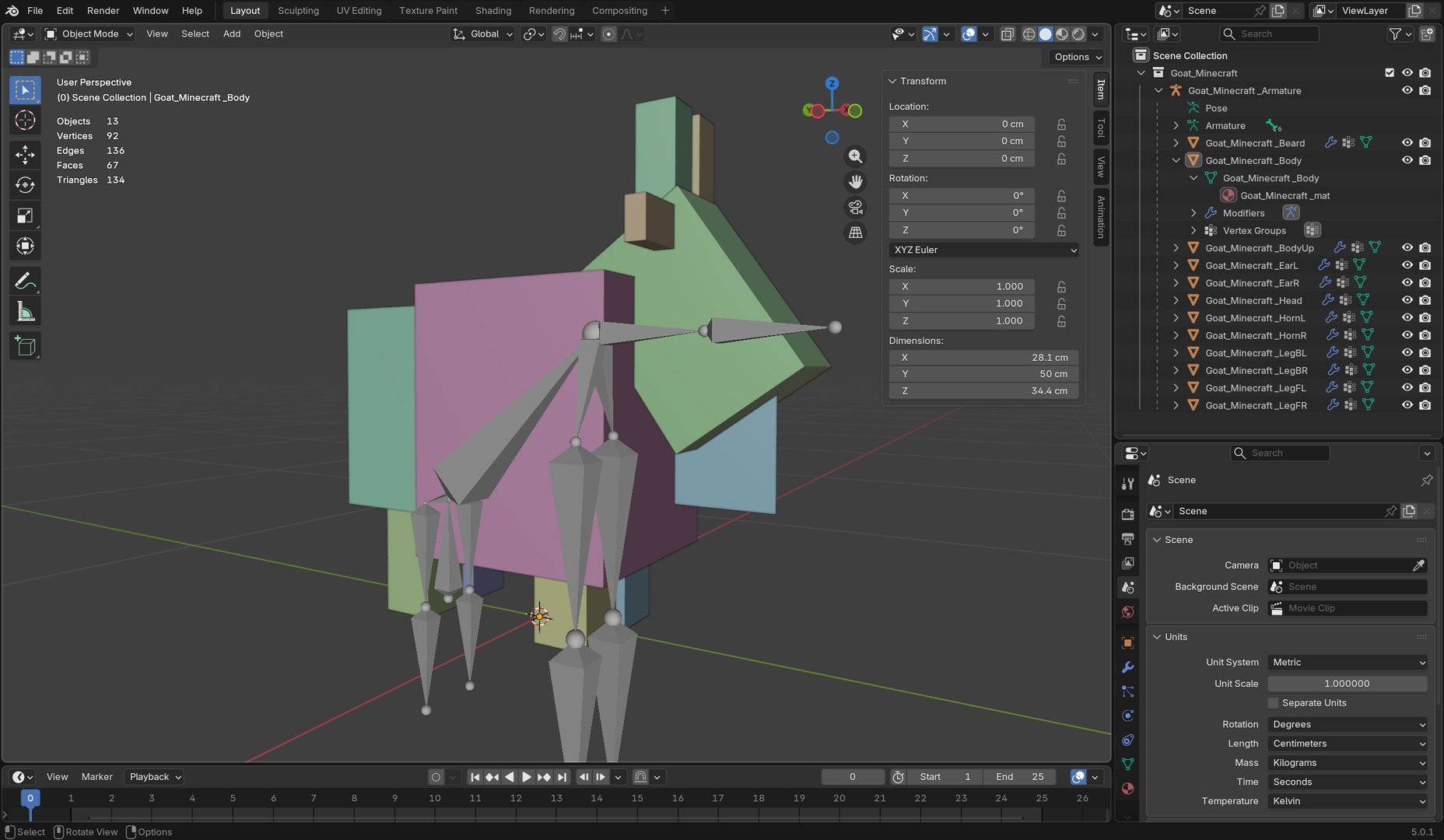The image size is (1444, 840).
Task: Click the outliner Search field
Action: tap(1268, 34)
